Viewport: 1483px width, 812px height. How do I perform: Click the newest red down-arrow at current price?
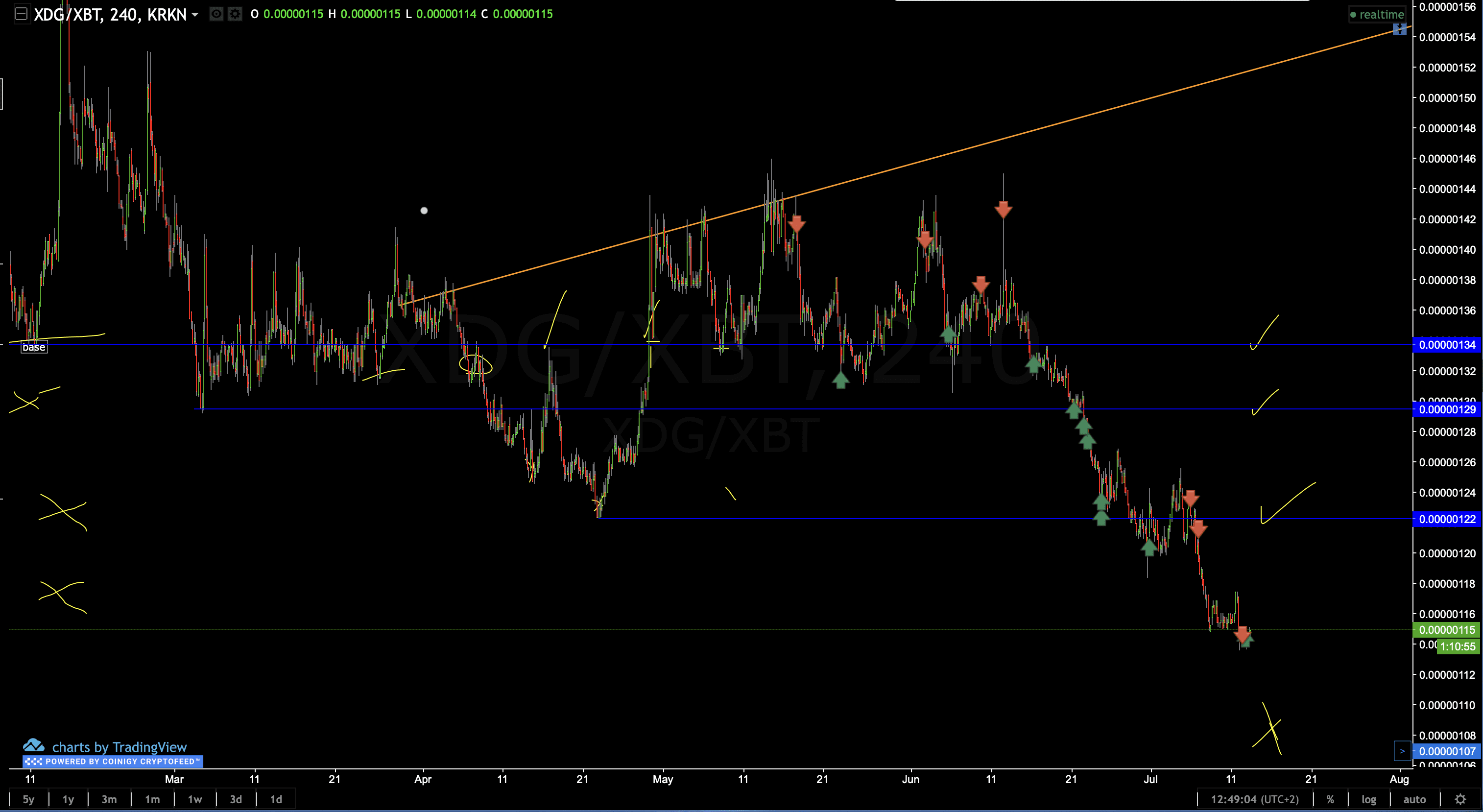point(1243,634)
